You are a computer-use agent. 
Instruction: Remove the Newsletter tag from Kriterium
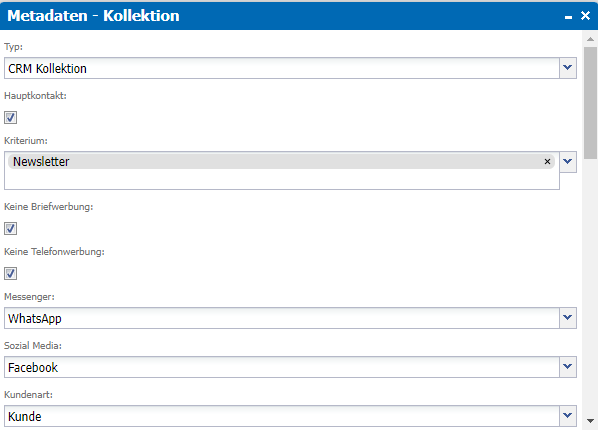pos(547,162)
